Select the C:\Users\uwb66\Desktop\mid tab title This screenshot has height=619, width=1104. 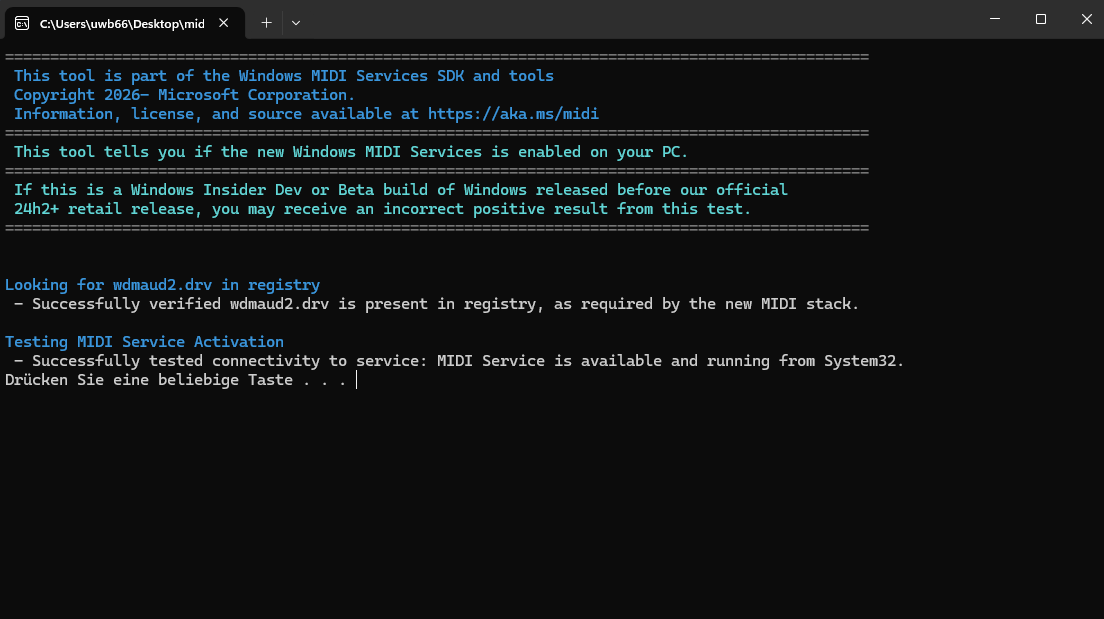tap(122, 23)
